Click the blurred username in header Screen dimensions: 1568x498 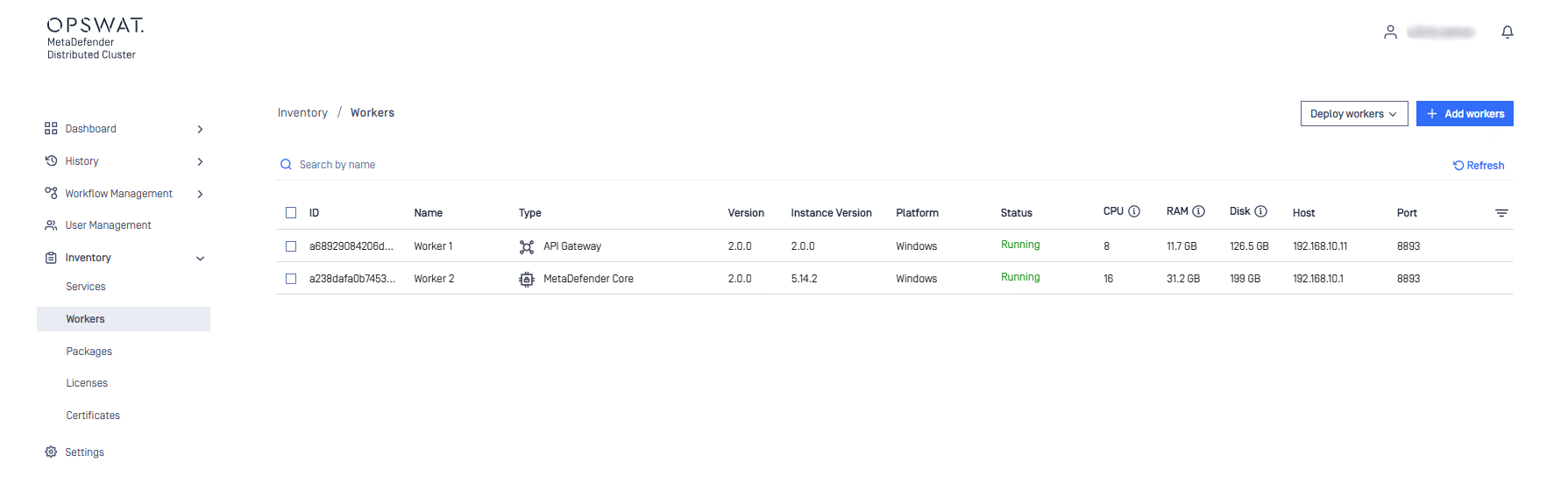1441,32
